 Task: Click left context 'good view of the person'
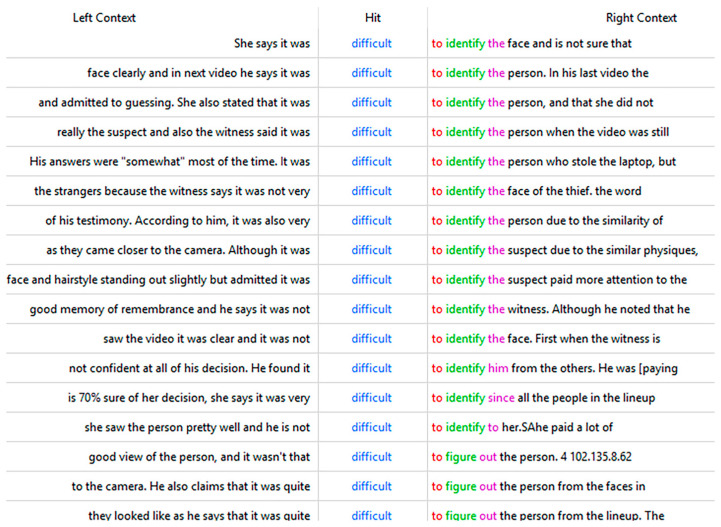click(x=153, y=457)
